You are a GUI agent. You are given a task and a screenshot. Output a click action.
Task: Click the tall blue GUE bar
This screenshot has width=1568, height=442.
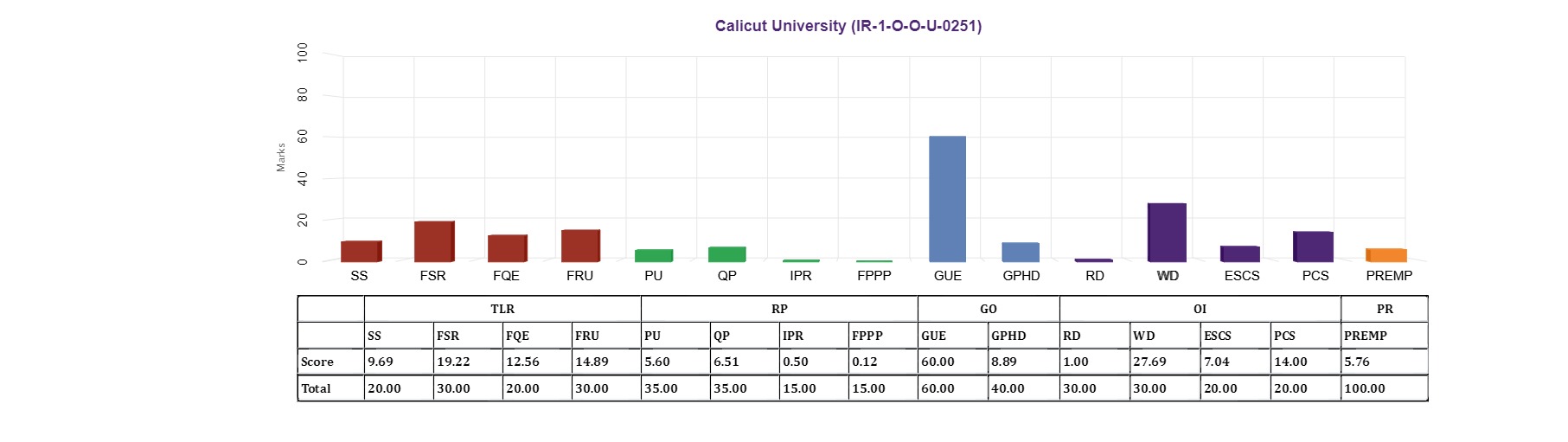(x=947, y=199)
